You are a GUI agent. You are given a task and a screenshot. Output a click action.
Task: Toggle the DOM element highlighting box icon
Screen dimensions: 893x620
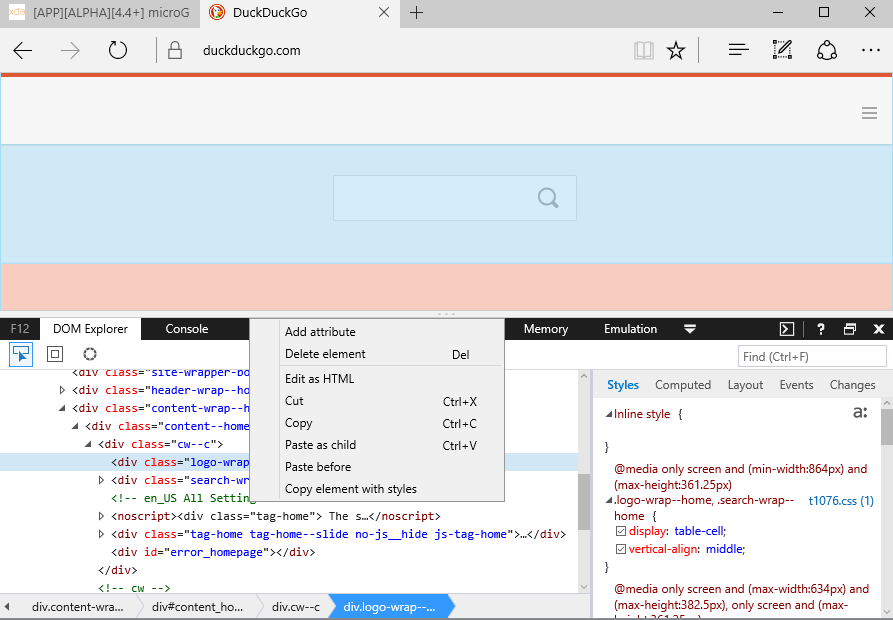coord(55,354)
